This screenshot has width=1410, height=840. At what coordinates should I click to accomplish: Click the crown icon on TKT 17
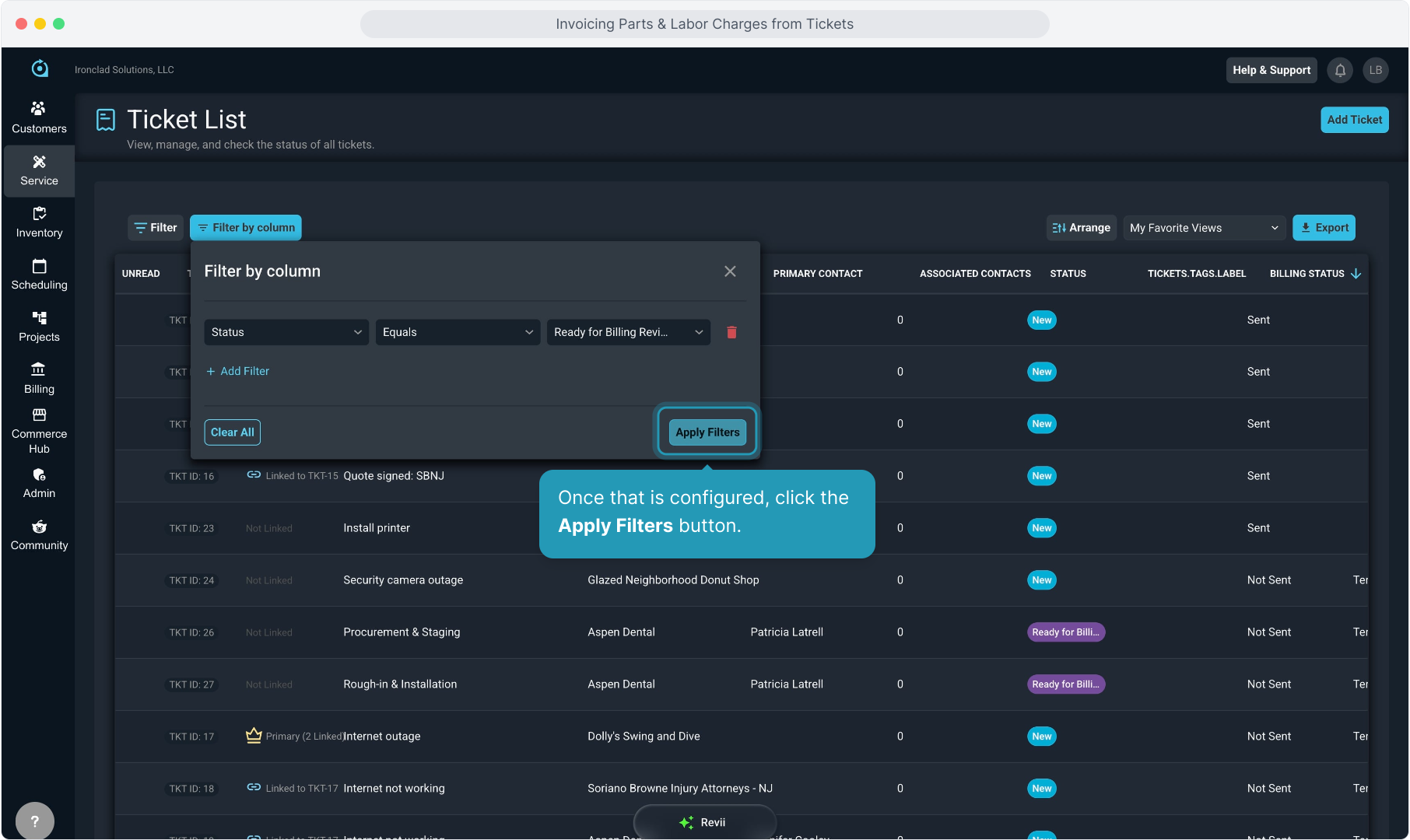(x=254, y=736)
